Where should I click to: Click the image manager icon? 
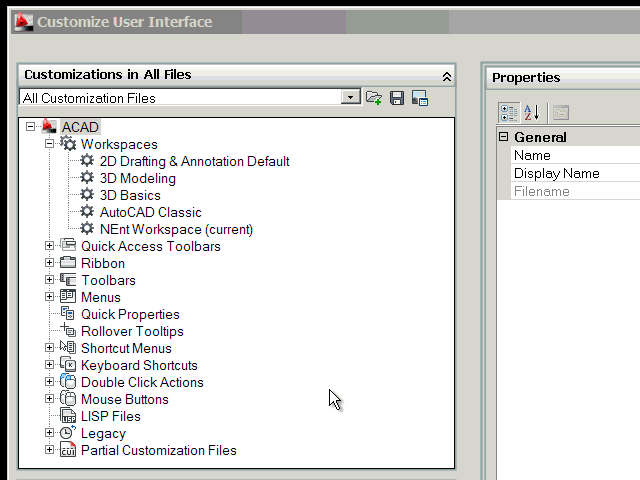tap(420, 98)
